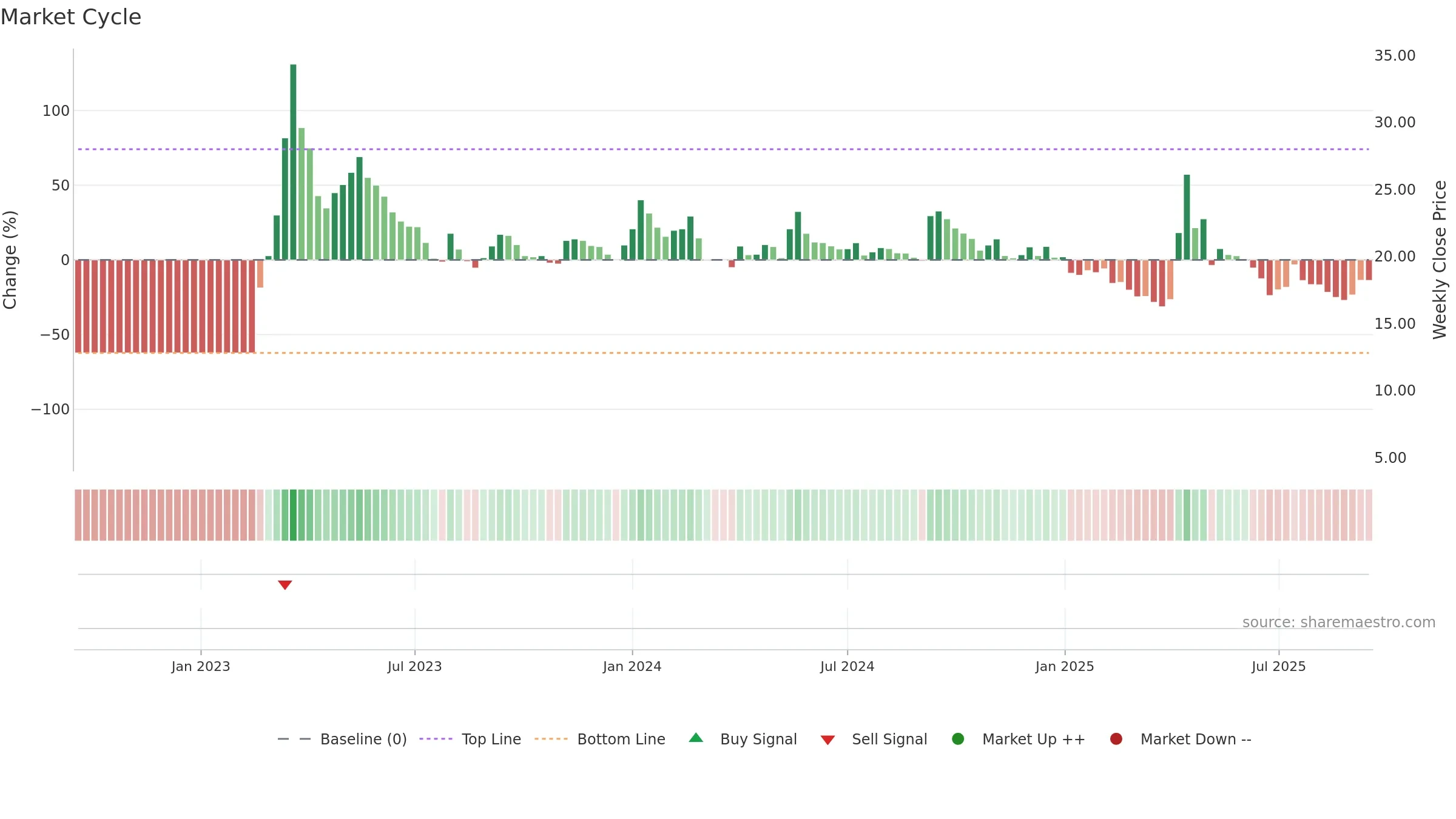Toggle the Buy Signal legend entry
1456x819 pixels.
pos(743,739)
